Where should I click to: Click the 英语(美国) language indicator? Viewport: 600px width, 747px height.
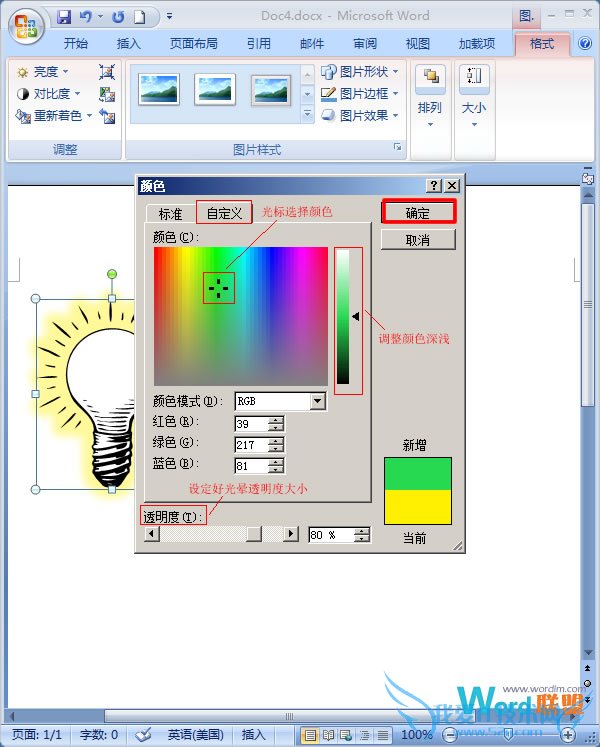coord(195,735)
